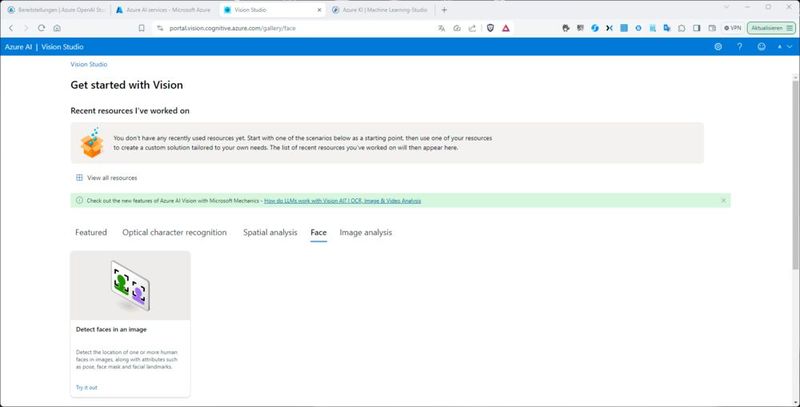
Task: Open the How do LLMs work link
Action: click(x=342, y=201)
